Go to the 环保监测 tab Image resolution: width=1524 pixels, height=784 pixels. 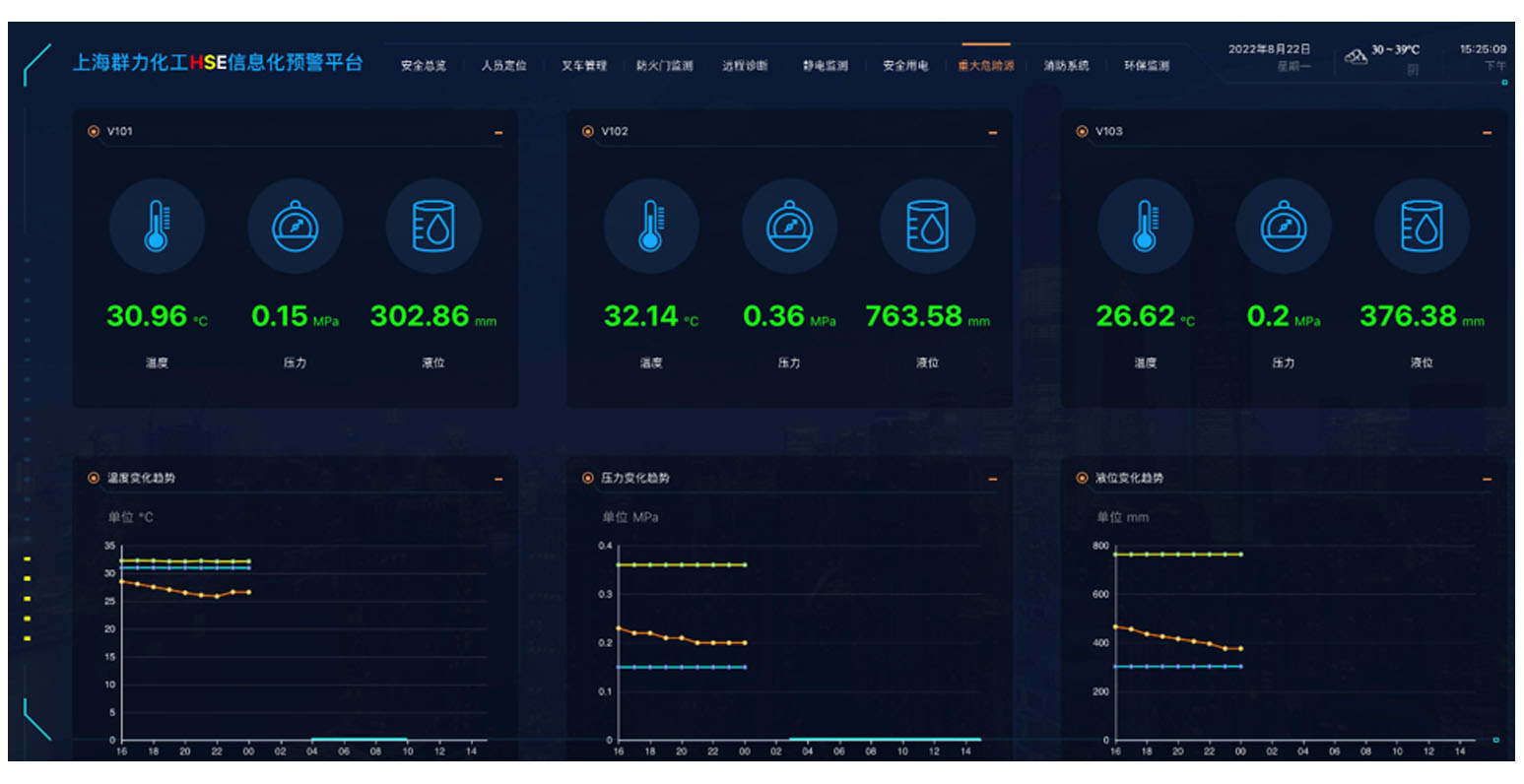coord(1147,66)
